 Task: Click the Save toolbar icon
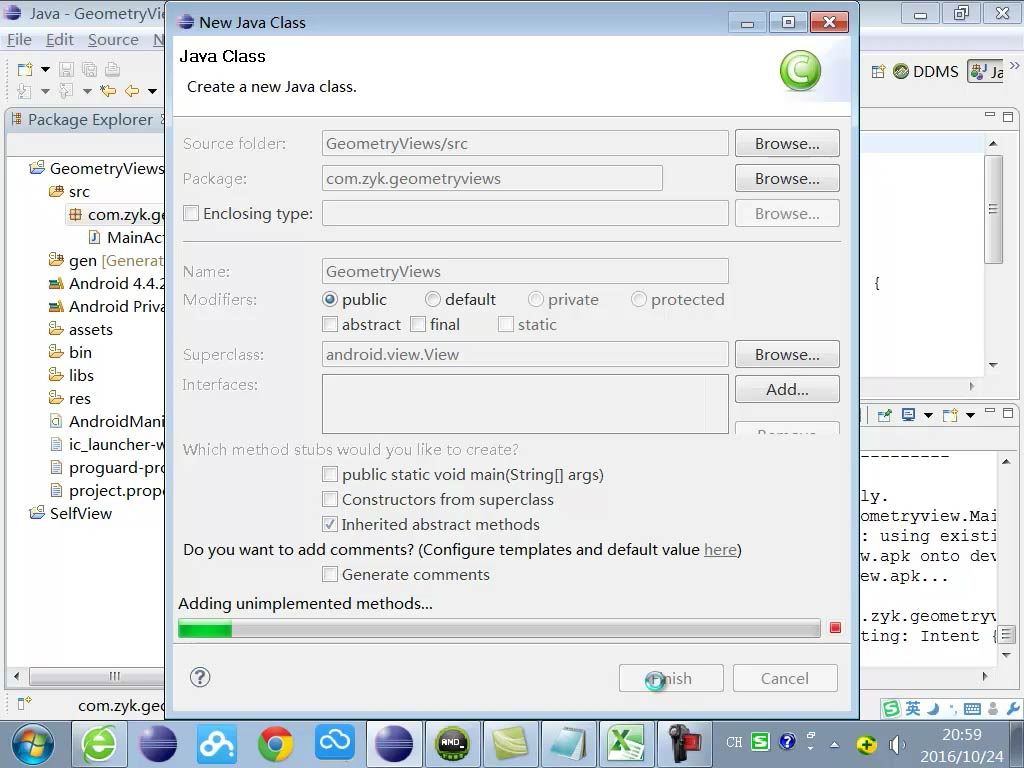[x=67, y=69]
